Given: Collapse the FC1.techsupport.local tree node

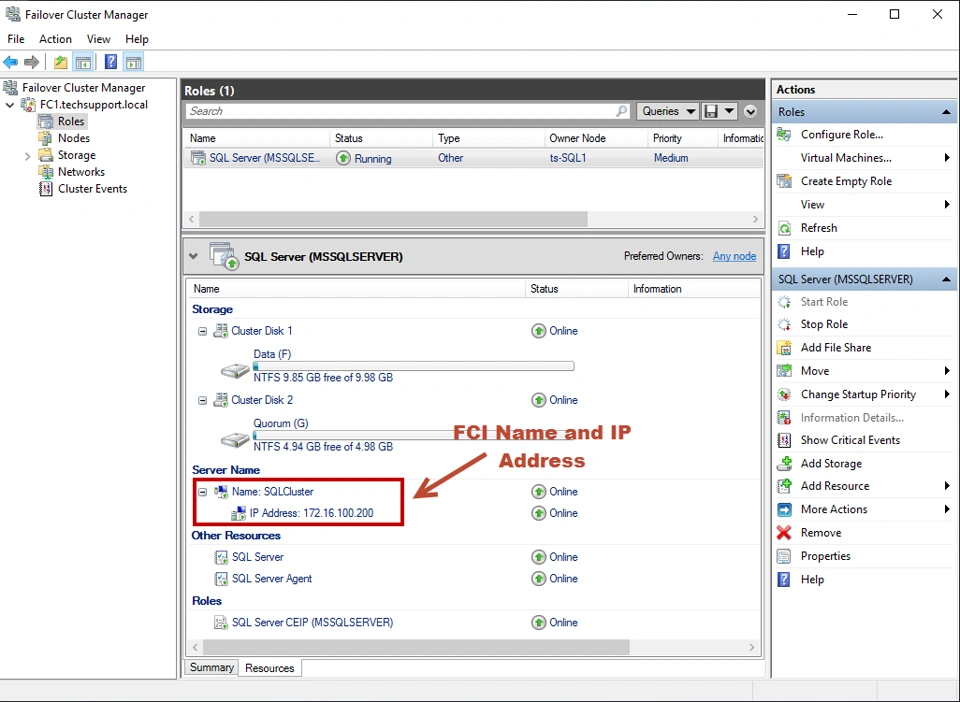Looking at the screenshot, I should point(10,105).
